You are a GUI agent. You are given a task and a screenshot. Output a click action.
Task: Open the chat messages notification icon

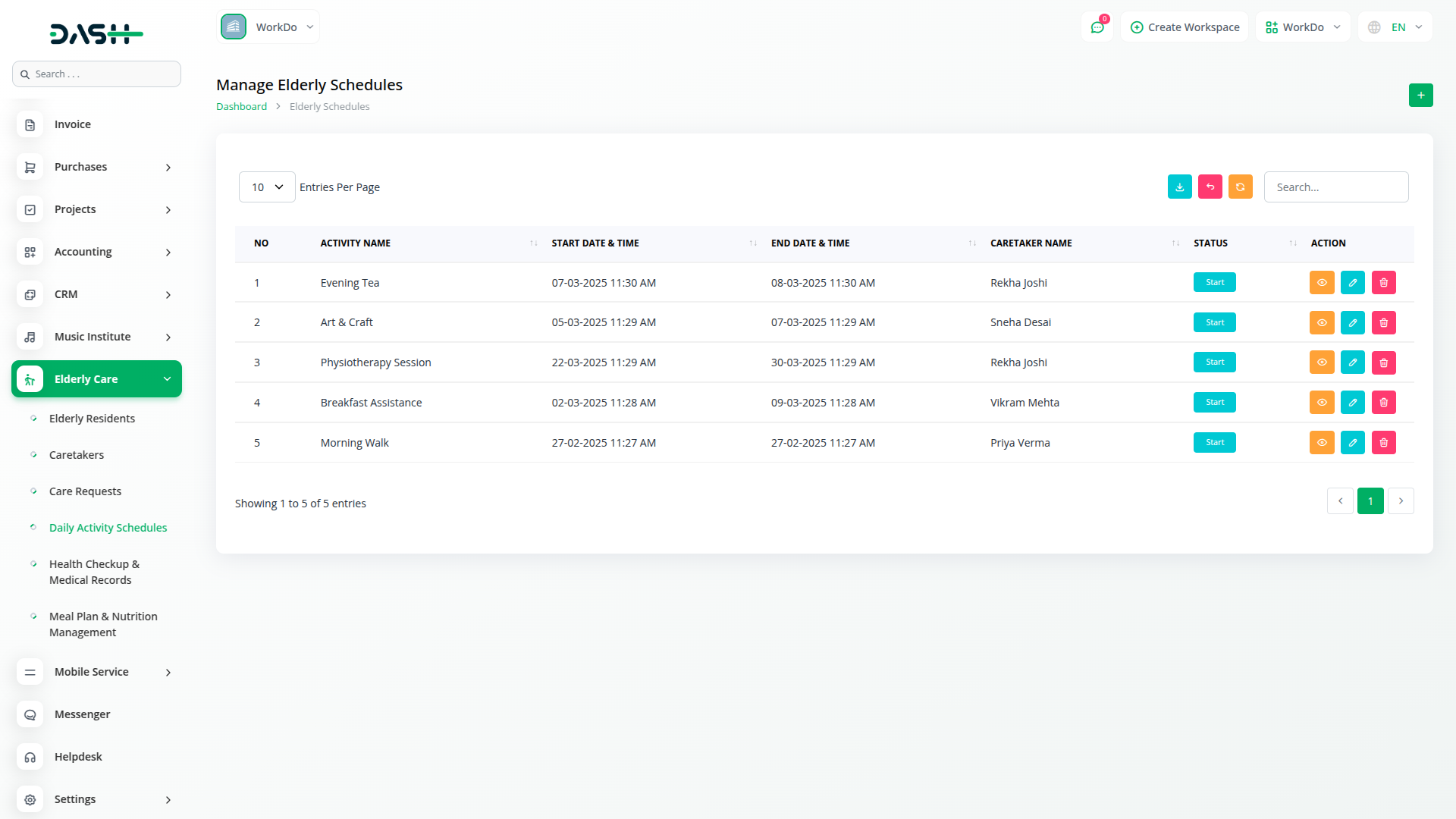tap(1097, 27)
